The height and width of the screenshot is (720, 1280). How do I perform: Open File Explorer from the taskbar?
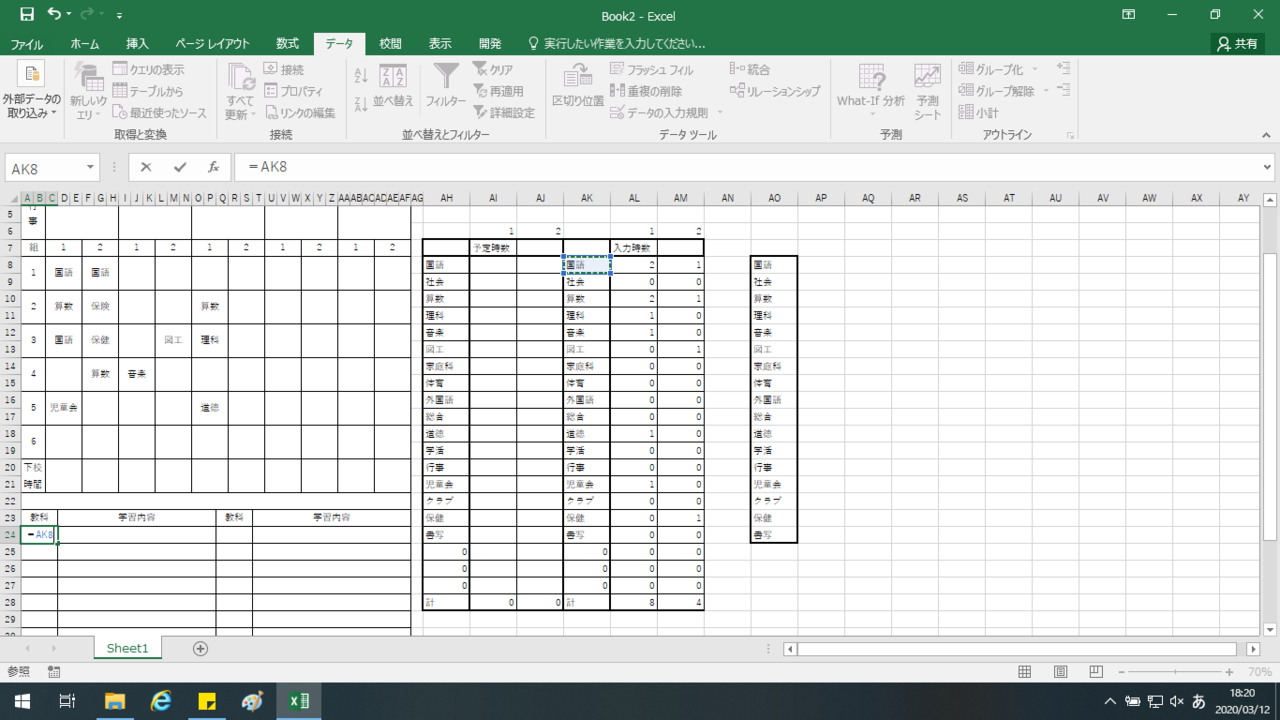pyautogui.click(x=114, y=701)
